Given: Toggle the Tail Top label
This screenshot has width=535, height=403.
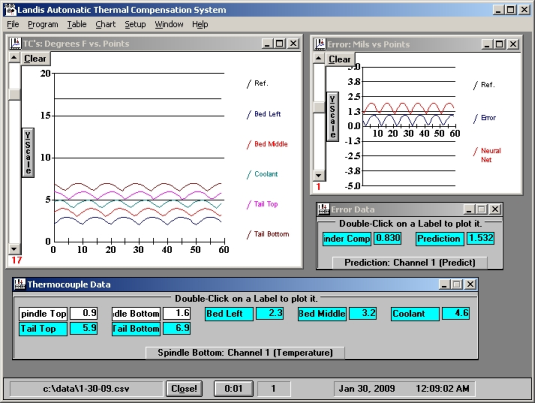Looking at the screenshot, I should tap(43, 329).
